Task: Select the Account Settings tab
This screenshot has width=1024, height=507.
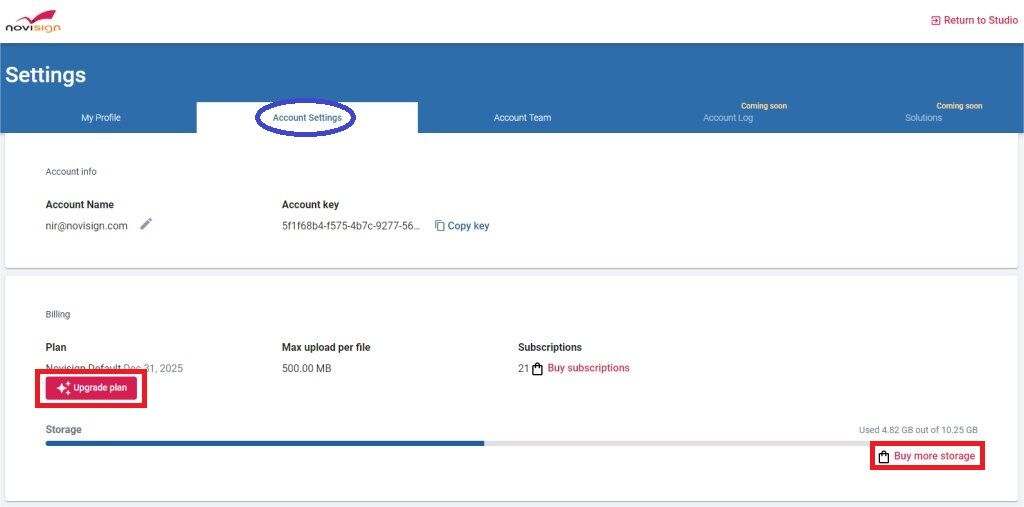Action: 307,118
